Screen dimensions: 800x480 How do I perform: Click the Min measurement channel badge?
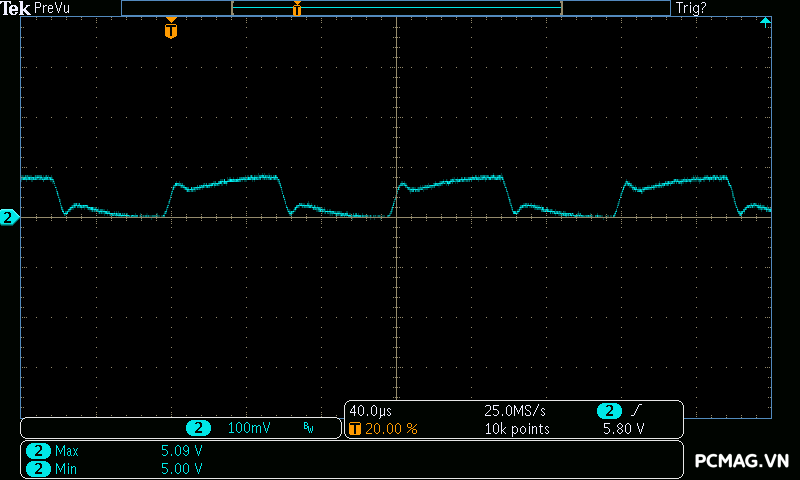point(38,468)
